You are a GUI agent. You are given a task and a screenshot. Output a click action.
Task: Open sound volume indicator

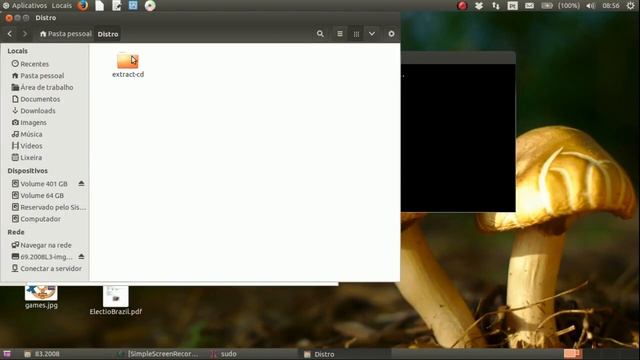click(x=591, y=6)
